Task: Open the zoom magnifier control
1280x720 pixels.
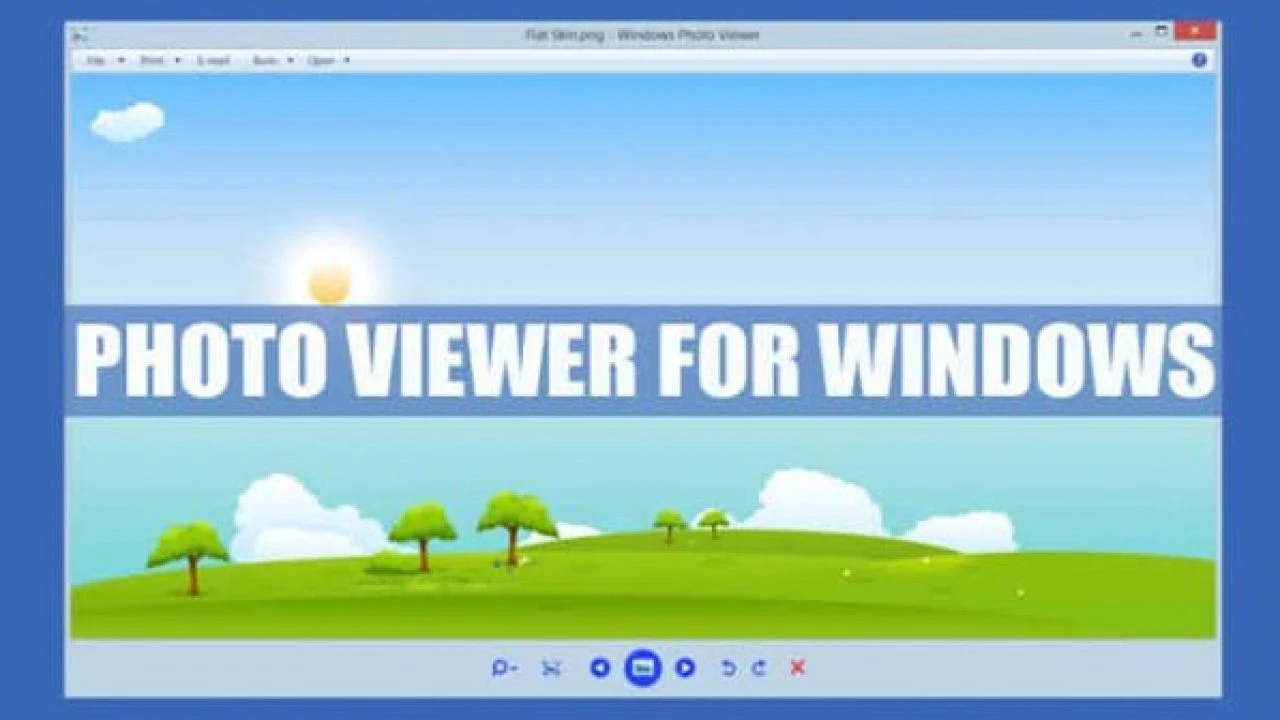Action: tap(504, 668)
